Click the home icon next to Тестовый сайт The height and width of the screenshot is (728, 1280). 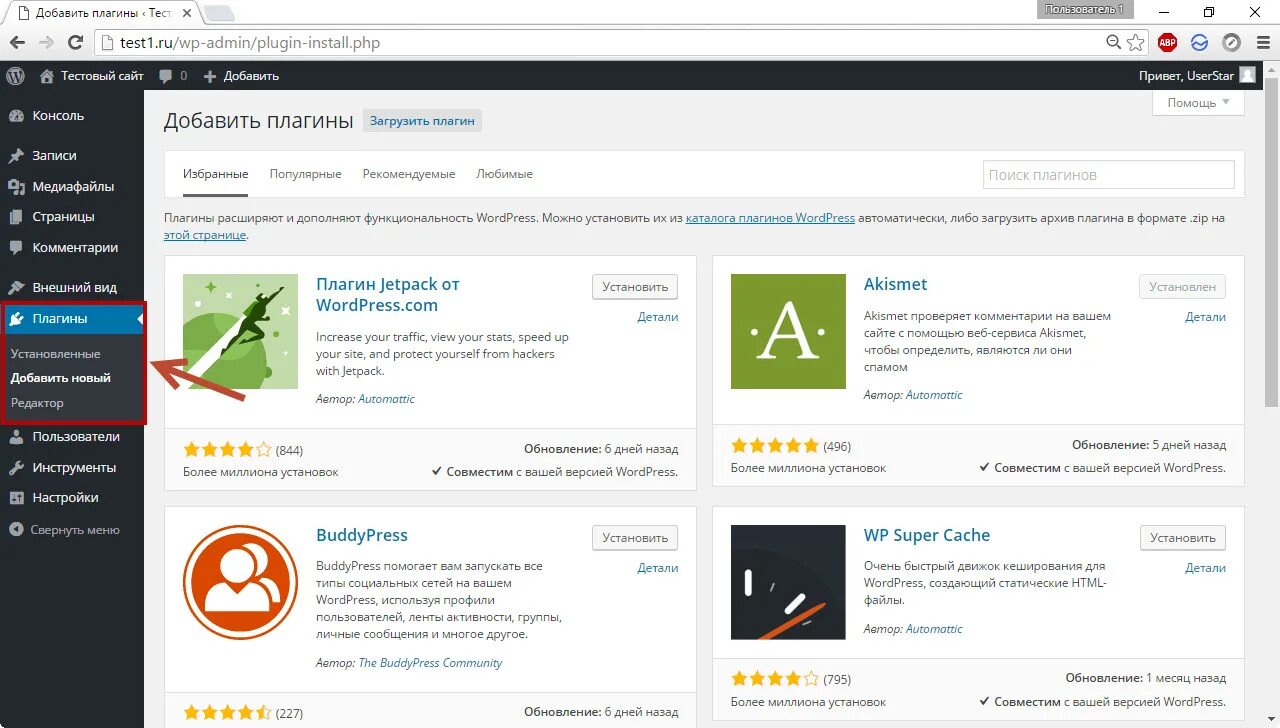pos(47,76)
